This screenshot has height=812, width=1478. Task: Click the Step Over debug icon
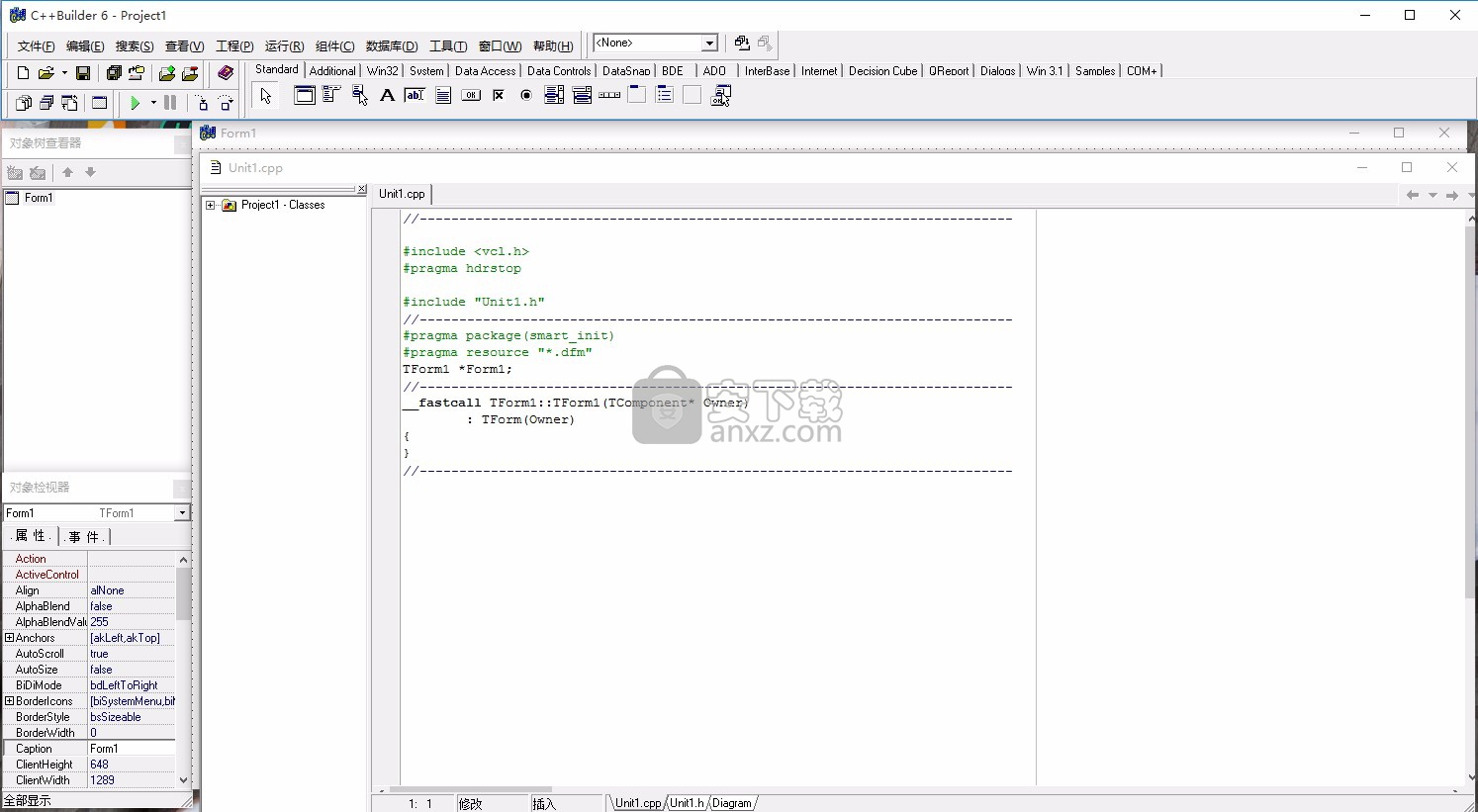coord(226,103)
